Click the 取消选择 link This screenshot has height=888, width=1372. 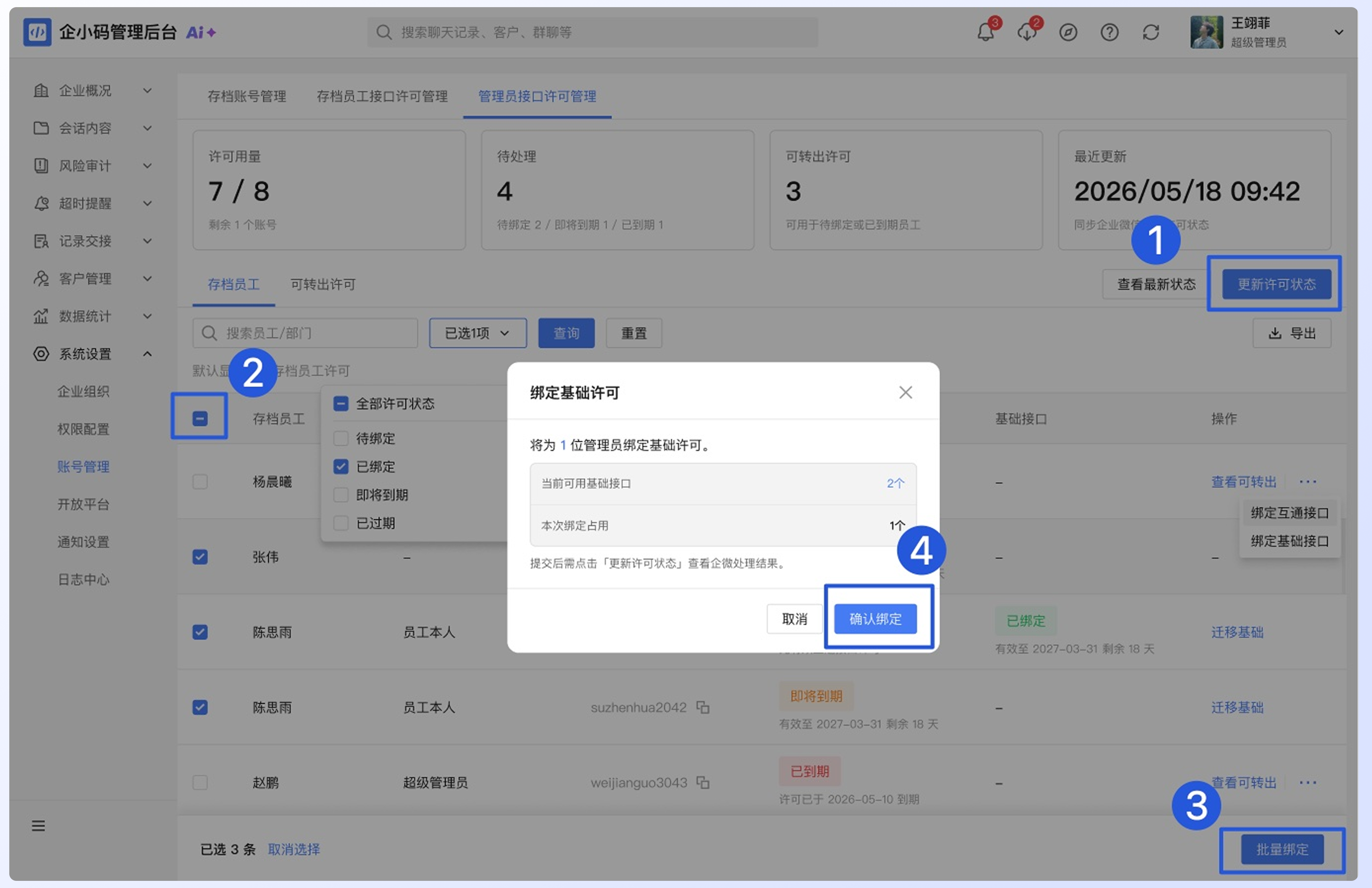294,849
